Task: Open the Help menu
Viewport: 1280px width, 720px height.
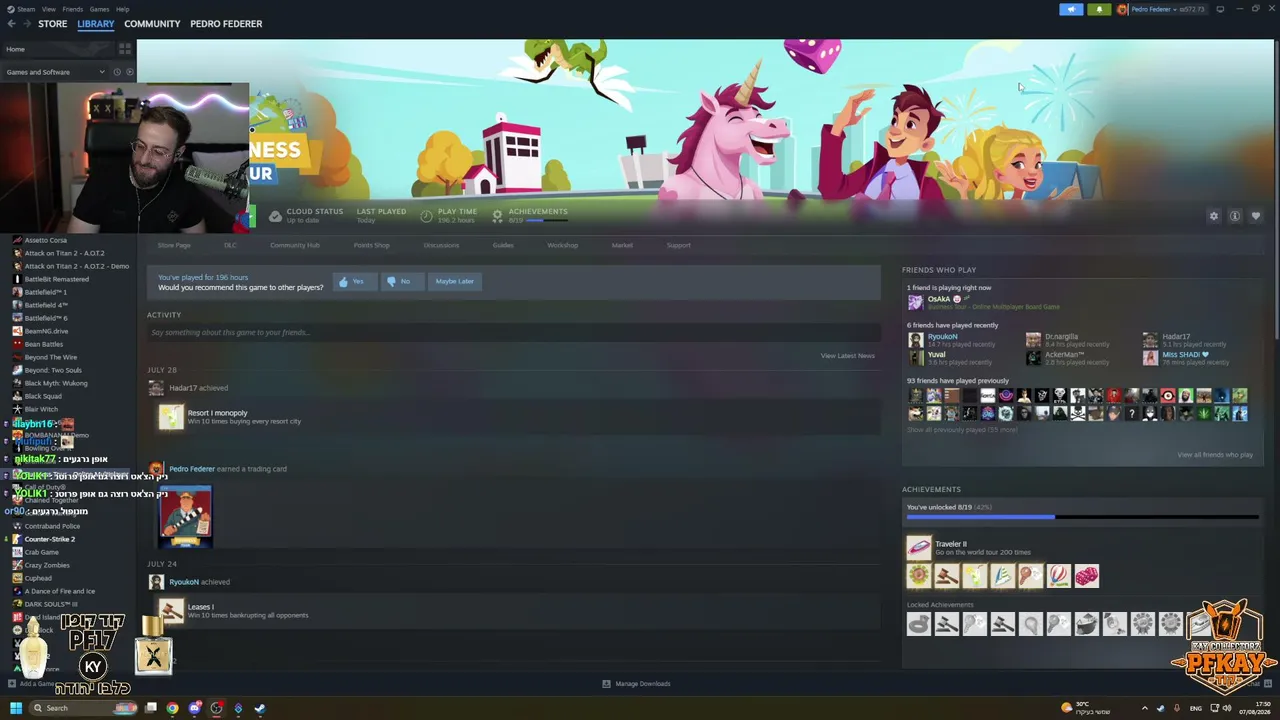Action: pos(122,9)
